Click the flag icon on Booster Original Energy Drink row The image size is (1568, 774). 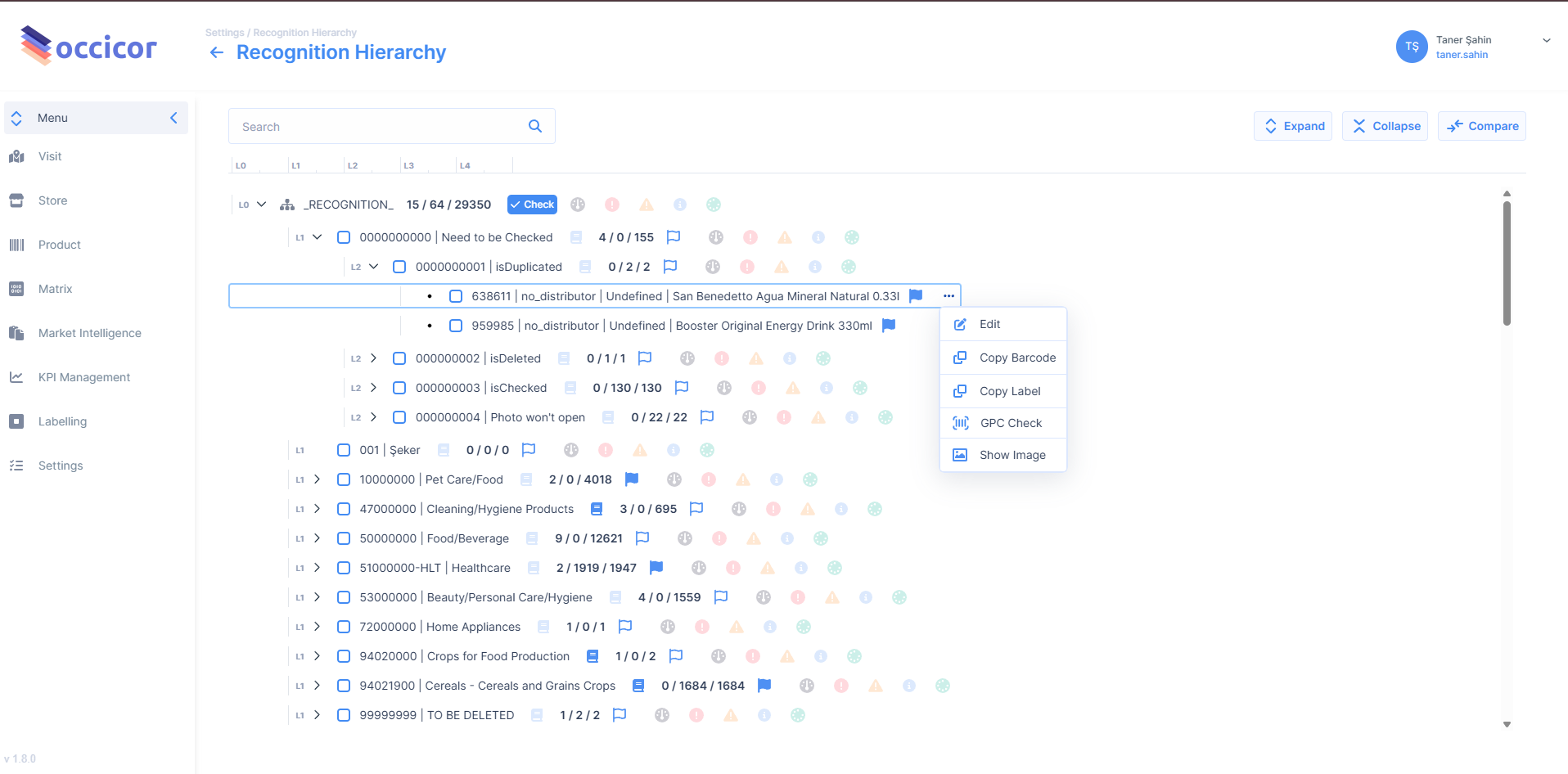pos(889,326)
